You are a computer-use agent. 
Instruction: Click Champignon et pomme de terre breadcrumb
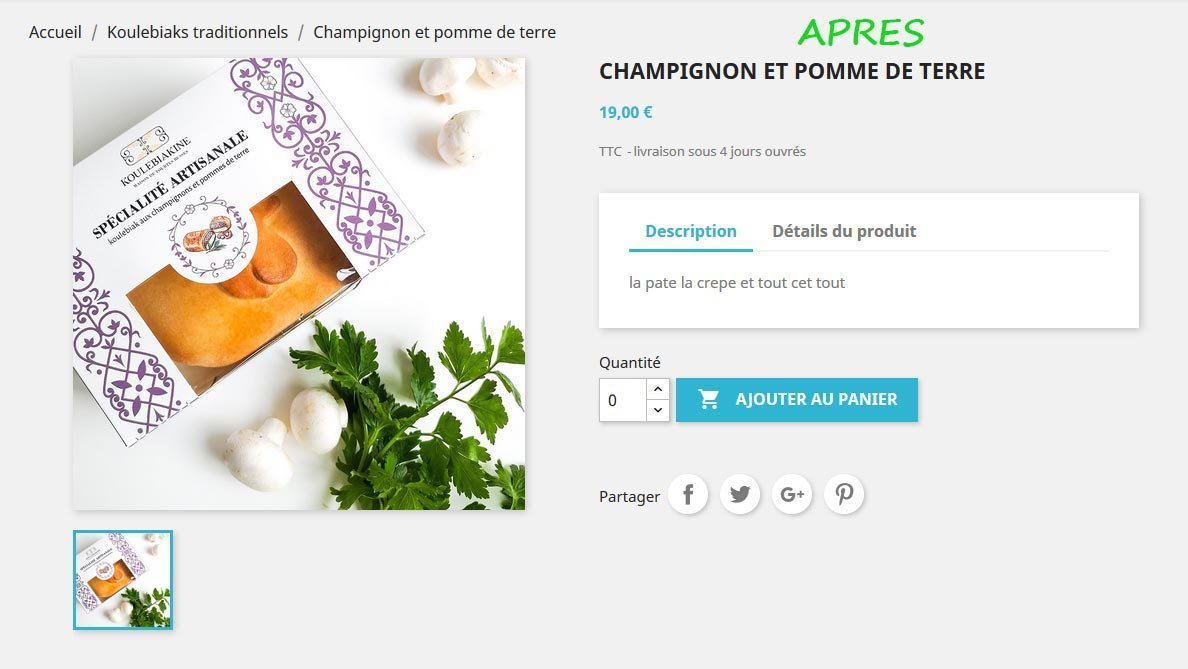click(435, 32)
